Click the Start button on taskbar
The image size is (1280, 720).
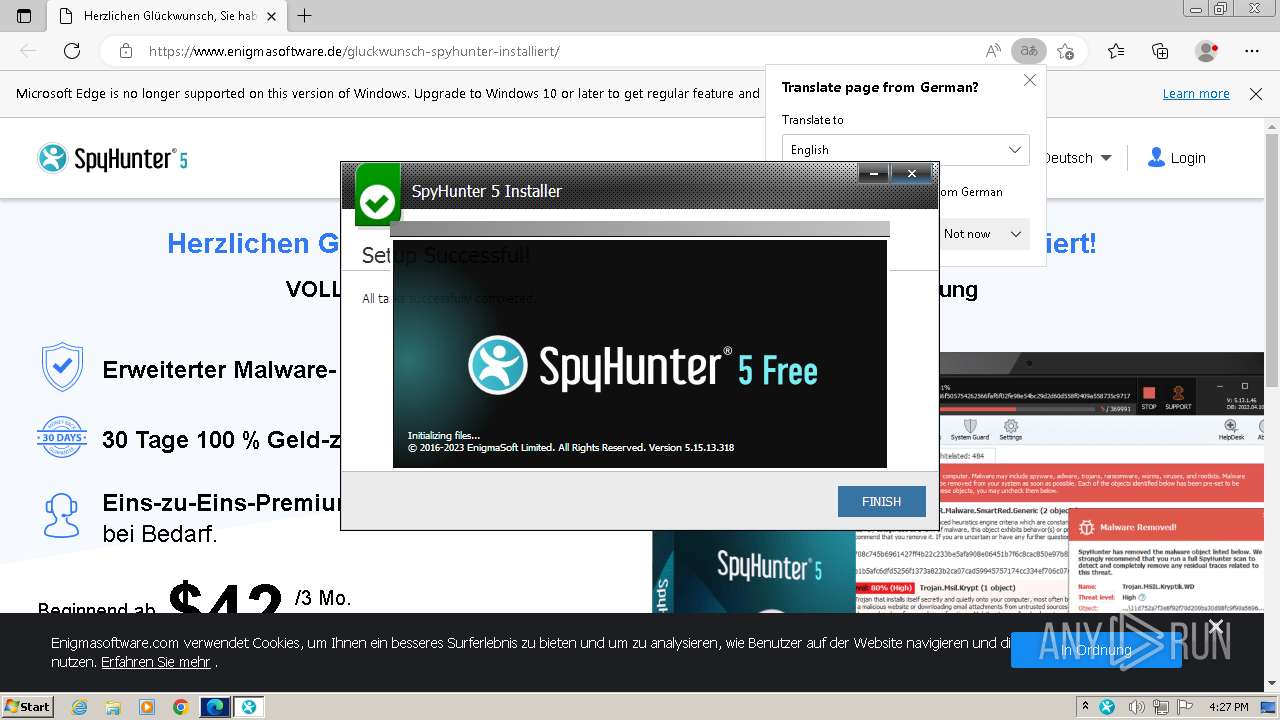(28, 707)
